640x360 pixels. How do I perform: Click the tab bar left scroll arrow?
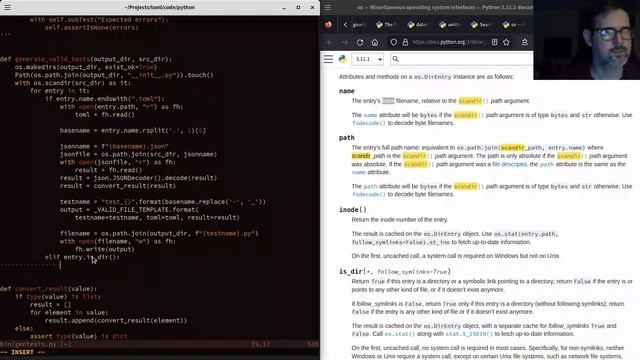[345, 25]
